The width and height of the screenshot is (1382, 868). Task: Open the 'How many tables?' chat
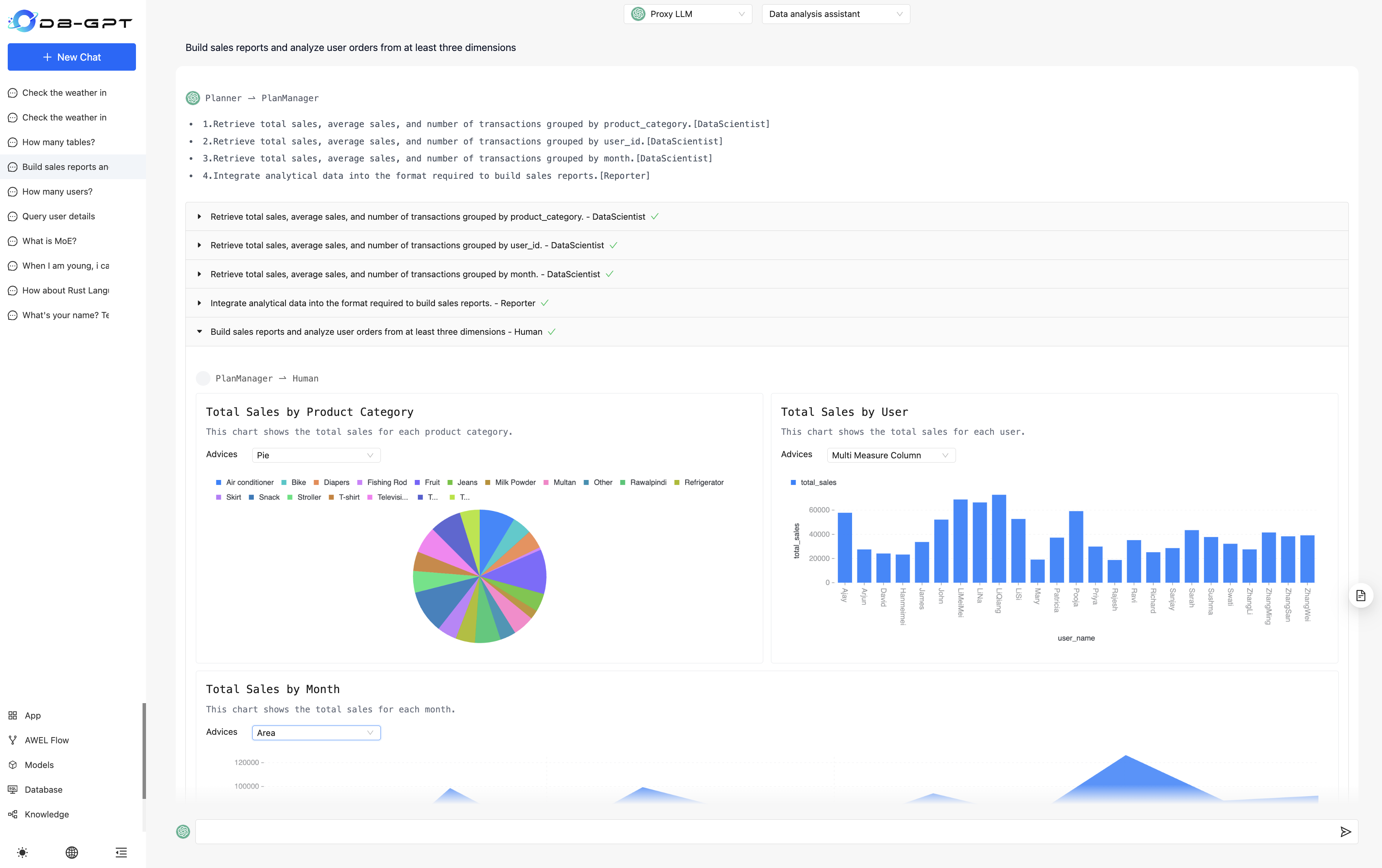(x=59, y=142)
